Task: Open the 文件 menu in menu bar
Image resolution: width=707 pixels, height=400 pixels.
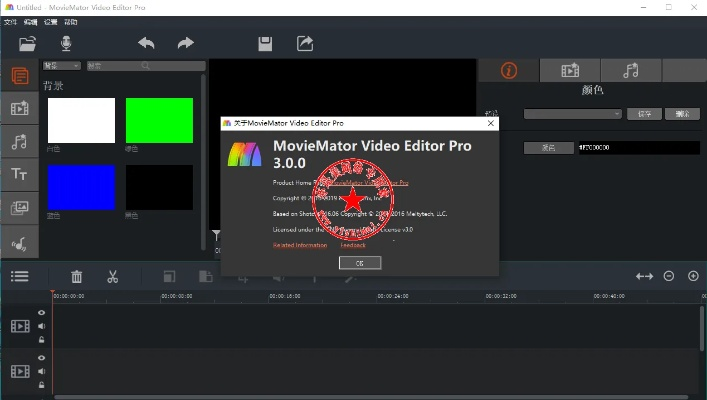Action: tap(11, 21)
